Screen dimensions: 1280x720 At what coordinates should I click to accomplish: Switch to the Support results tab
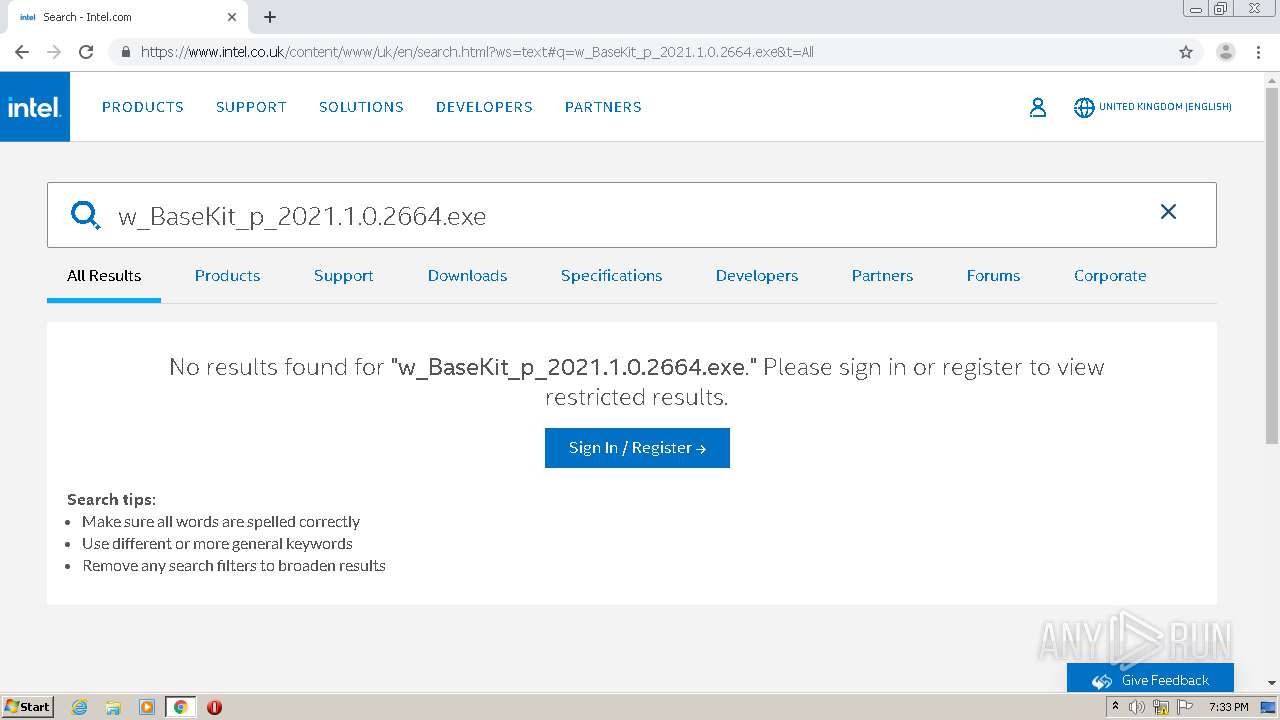[x=343, y=276]
